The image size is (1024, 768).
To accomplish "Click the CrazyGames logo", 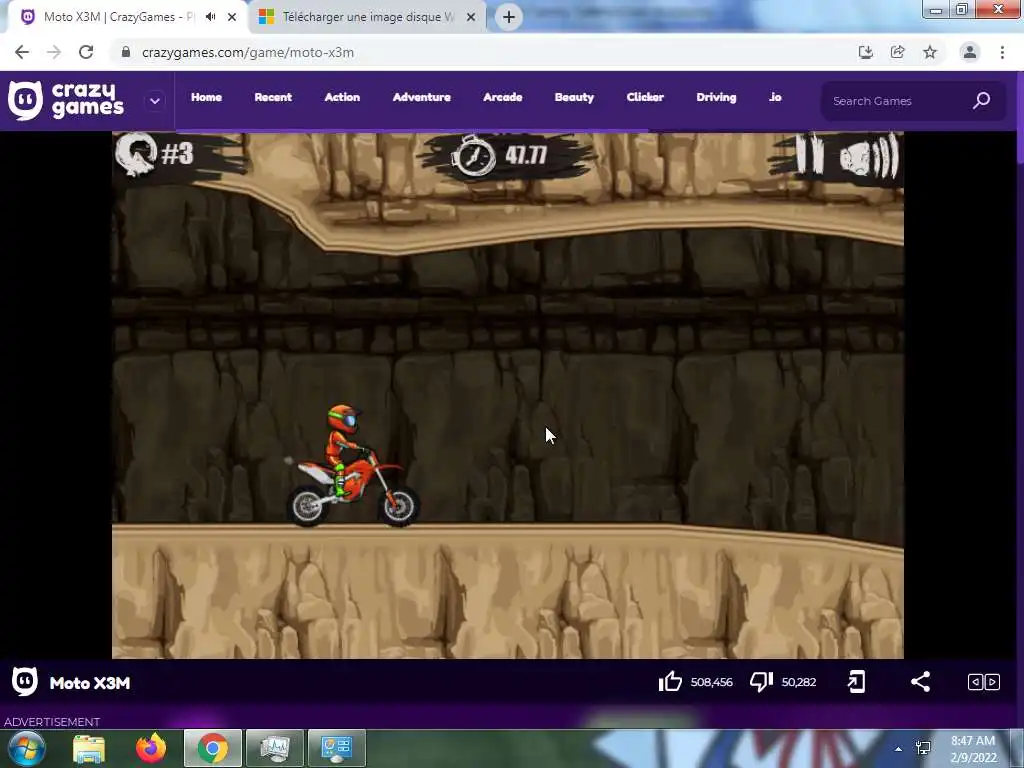I will (66, 101).
